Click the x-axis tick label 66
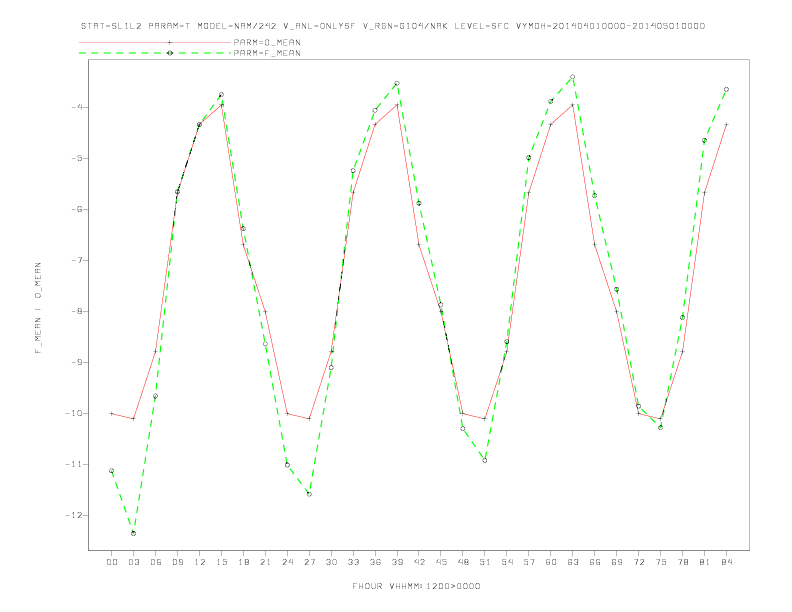 point(595,562)
